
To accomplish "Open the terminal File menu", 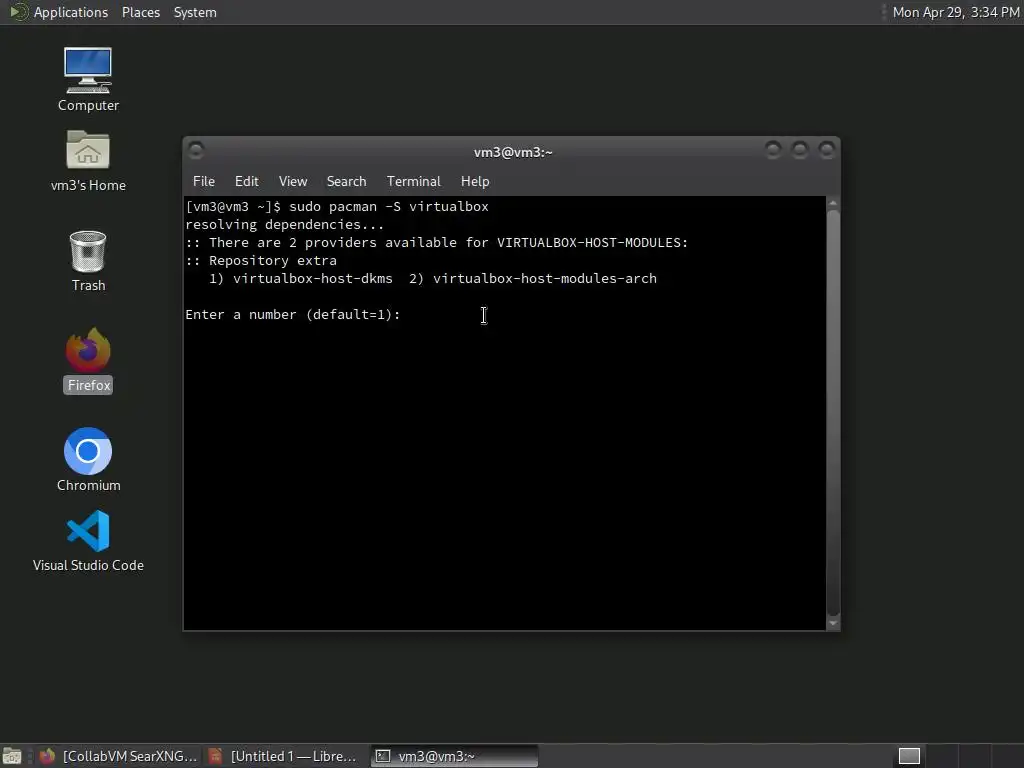I will (204, 182).
